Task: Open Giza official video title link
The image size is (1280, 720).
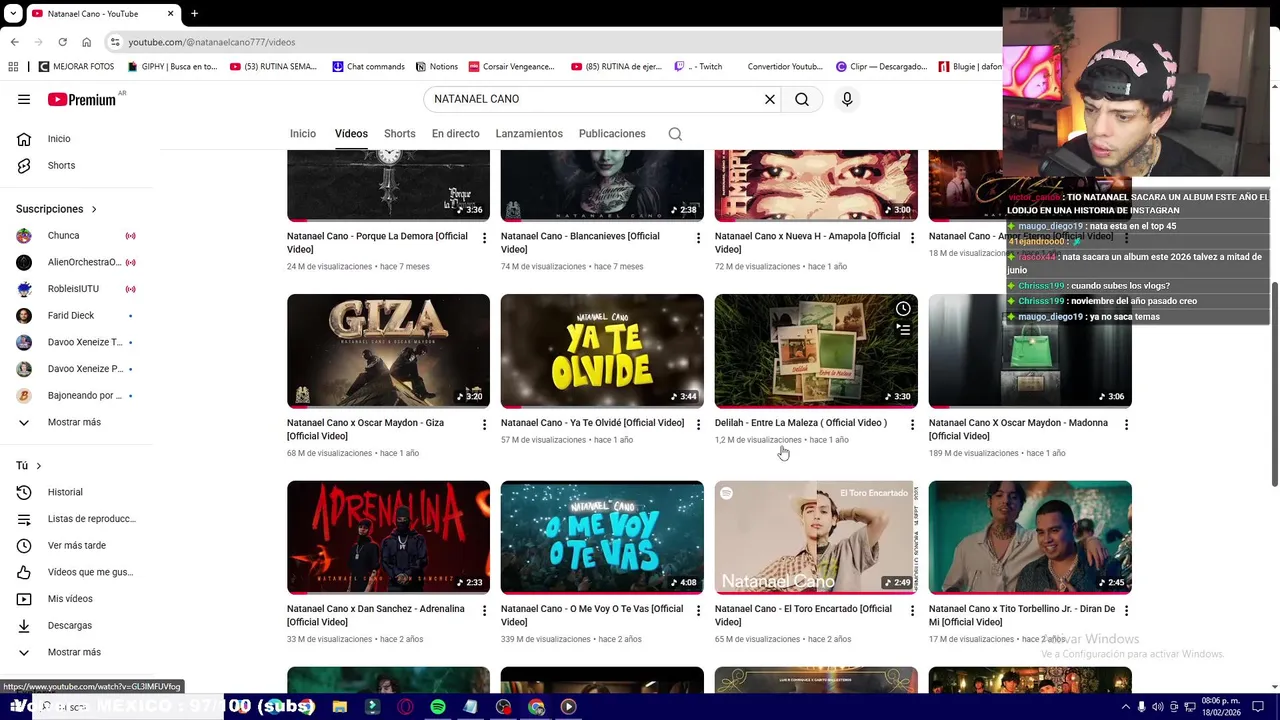Action: click(366, 430)
